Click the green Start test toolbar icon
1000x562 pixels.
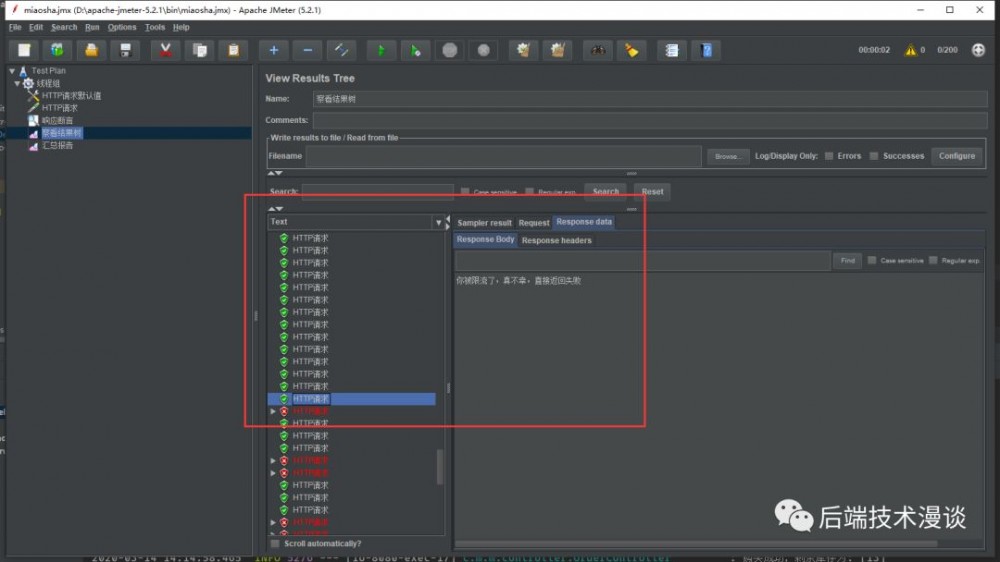[x=380, y=50]
